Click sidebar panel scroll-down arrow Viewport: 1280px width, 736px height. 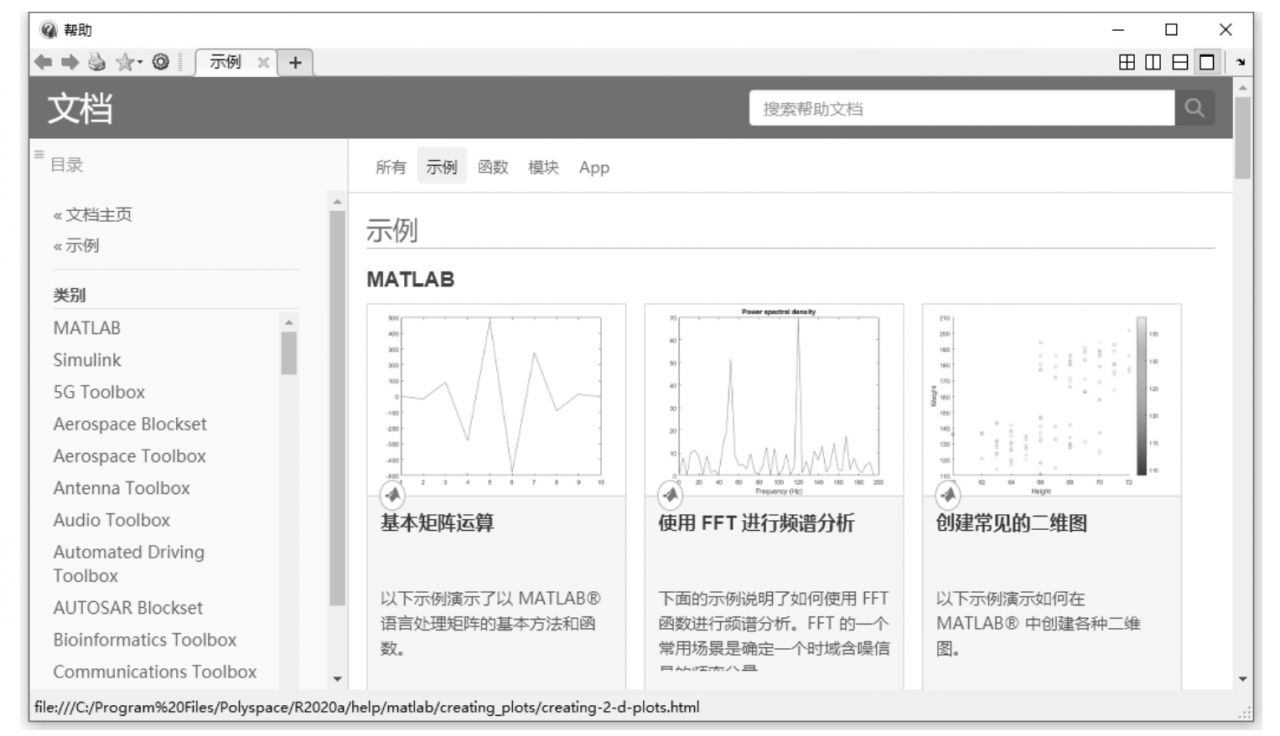[x=337, y=680]
